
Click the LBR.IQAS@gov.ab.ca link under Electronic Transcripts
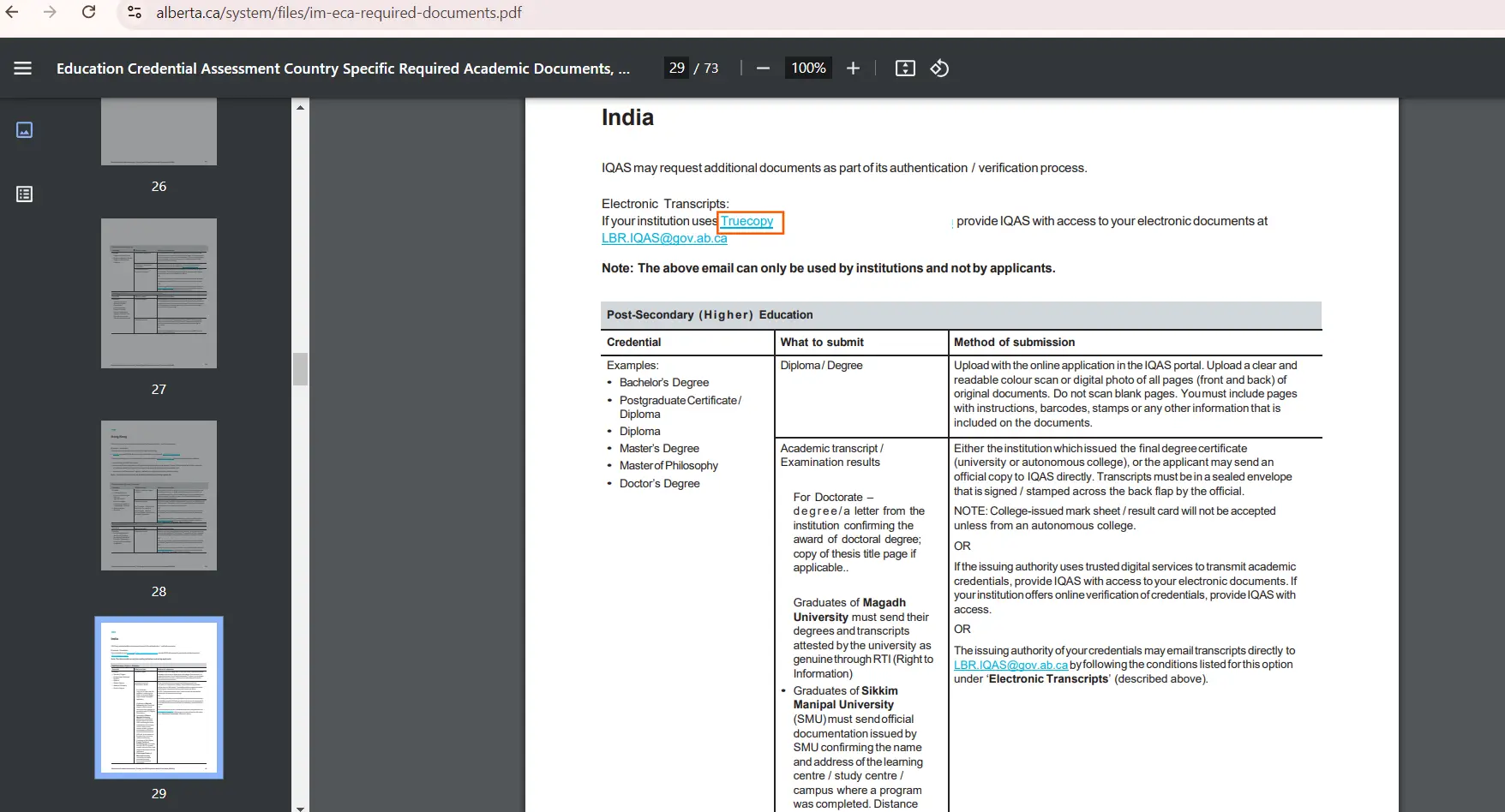664,238
